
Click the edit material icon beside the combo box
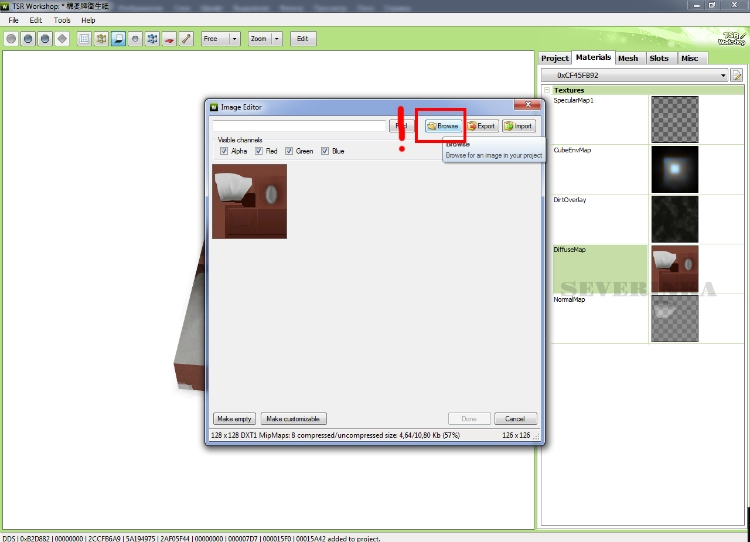pyautogui.click(x=737, y=75)
